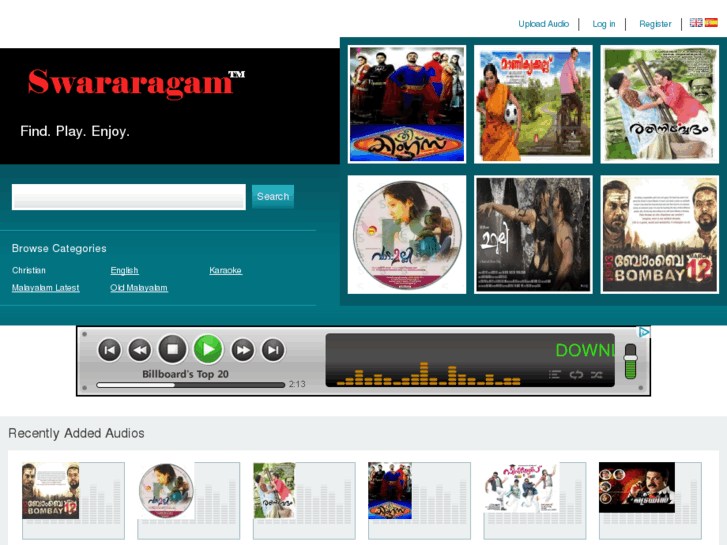The width and height of the screenshot is (727, 545).
Task: Open recently added dancing group audio thumbnail
Action: click(x=521, y=487)
